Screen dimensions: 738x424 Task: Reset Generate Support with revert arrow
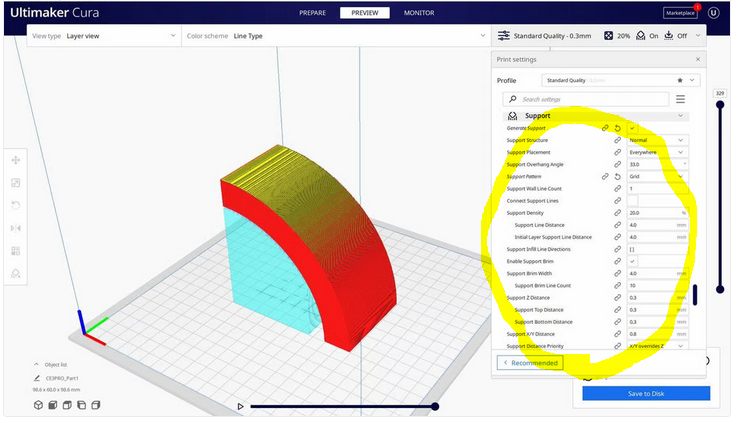click(618, 128)
